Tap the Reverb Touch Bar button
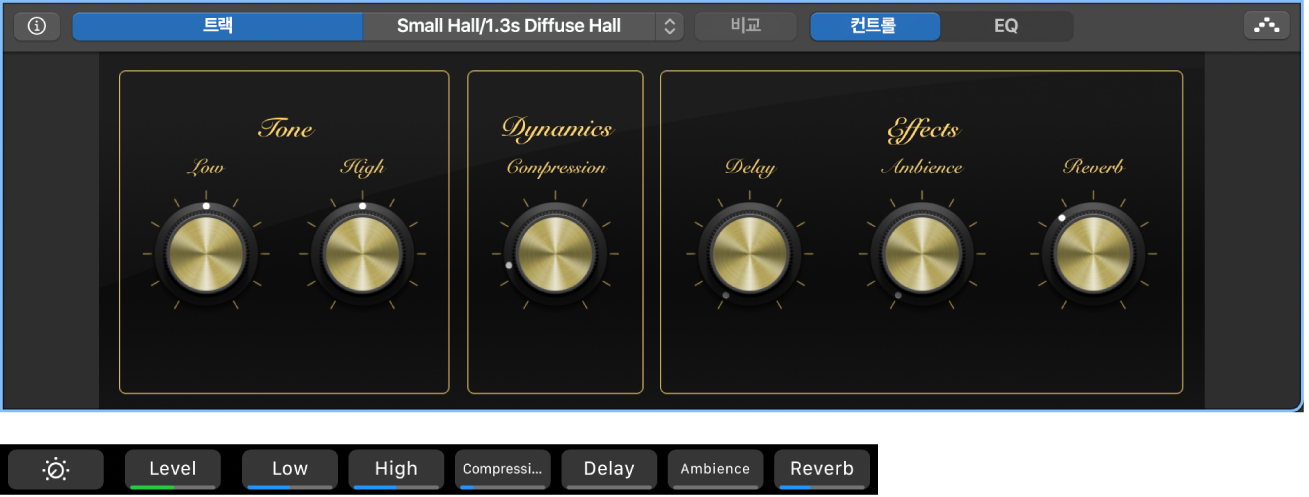 pos(822,469)
